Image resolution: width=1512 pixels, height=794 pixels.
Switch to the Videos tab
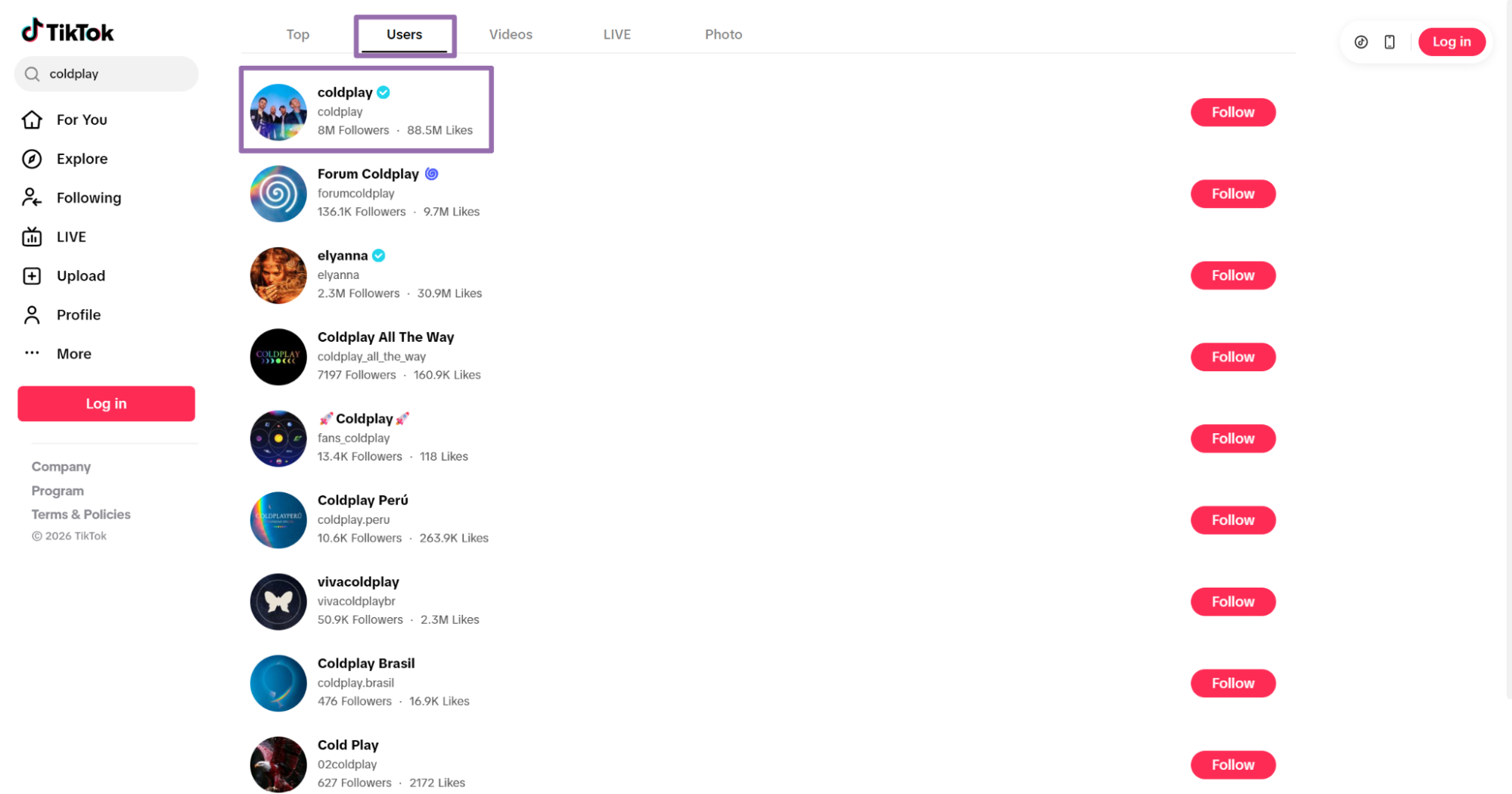pos(511,34)
